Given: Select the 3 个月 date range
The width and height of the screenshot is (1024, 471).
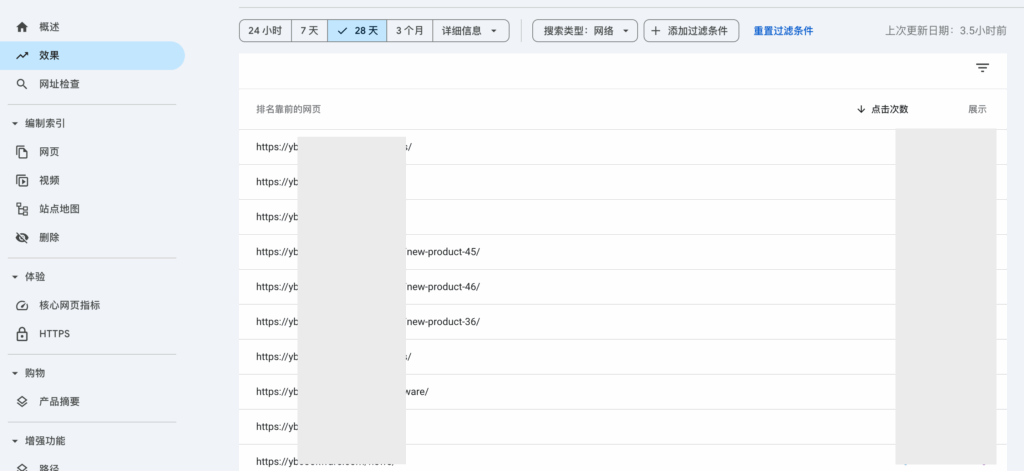Looking at the screenshot, I should pyautogui.click(x=409, y=31).
